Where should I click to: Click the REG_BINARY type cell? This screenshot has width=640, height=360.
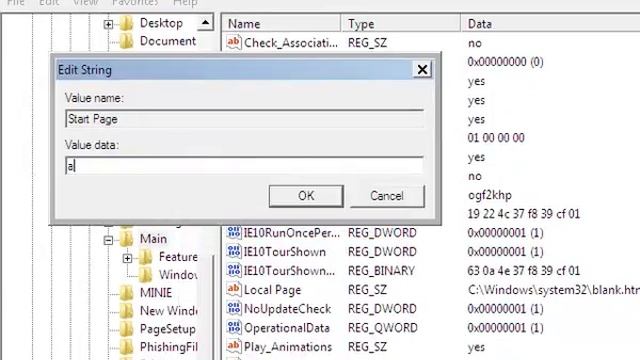pos(381,271)
